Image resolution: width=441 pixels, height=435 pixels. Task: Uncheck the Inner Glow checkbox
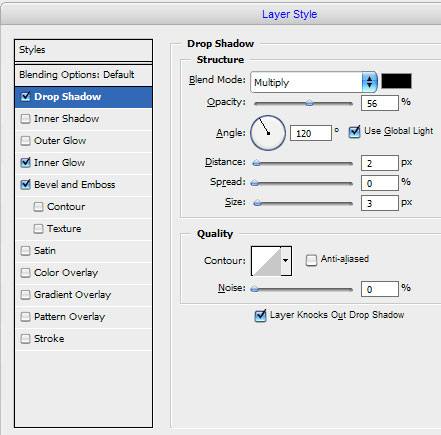tap(25, 163)
